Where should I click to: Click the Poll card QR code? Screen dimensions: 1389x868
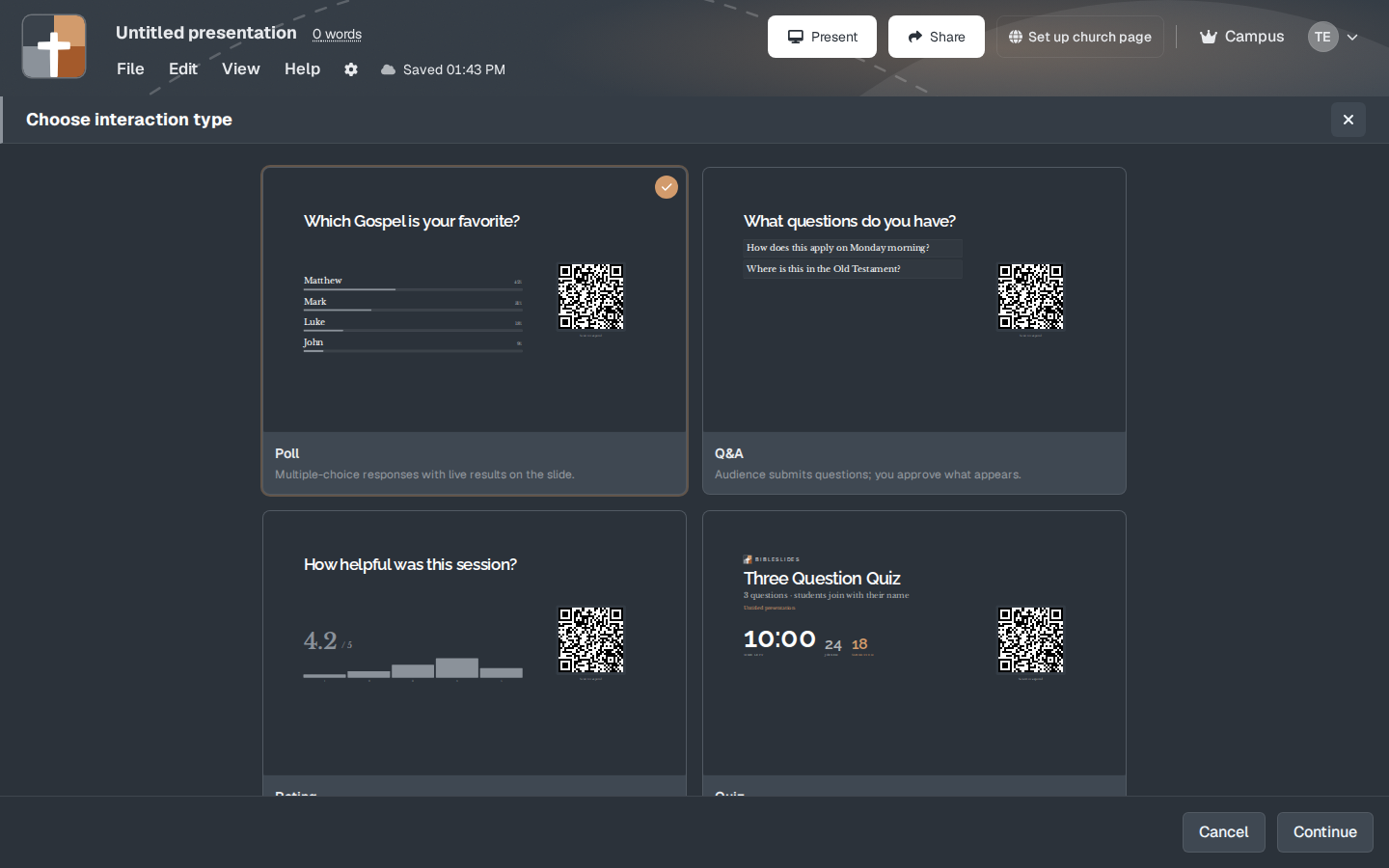591,297
